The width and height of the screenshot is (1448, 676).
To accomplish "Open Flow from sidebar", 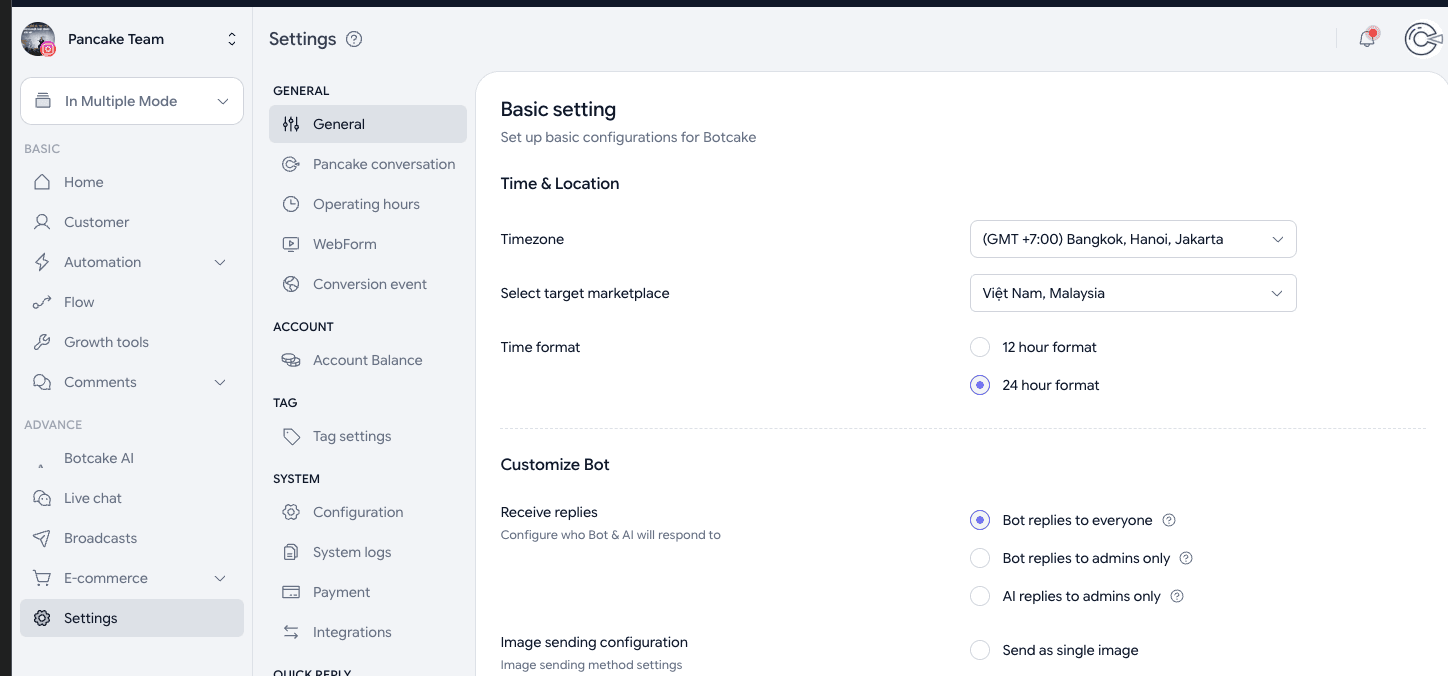I will (132, 302).
